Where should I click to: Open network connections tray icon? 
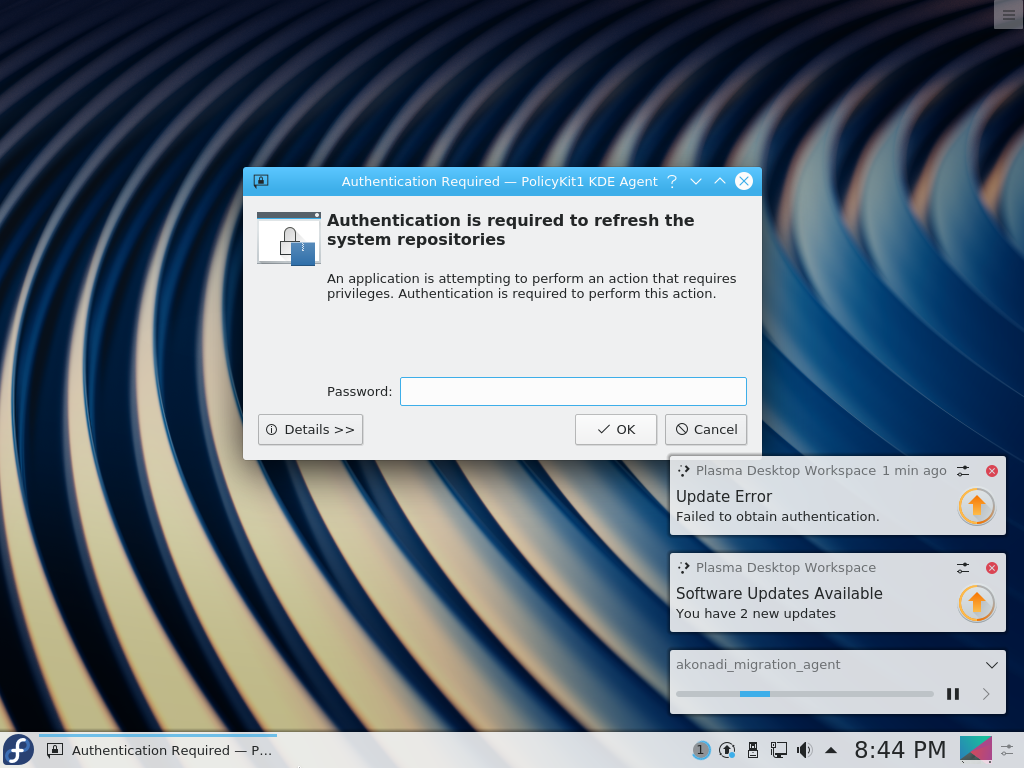click(778, 750)
